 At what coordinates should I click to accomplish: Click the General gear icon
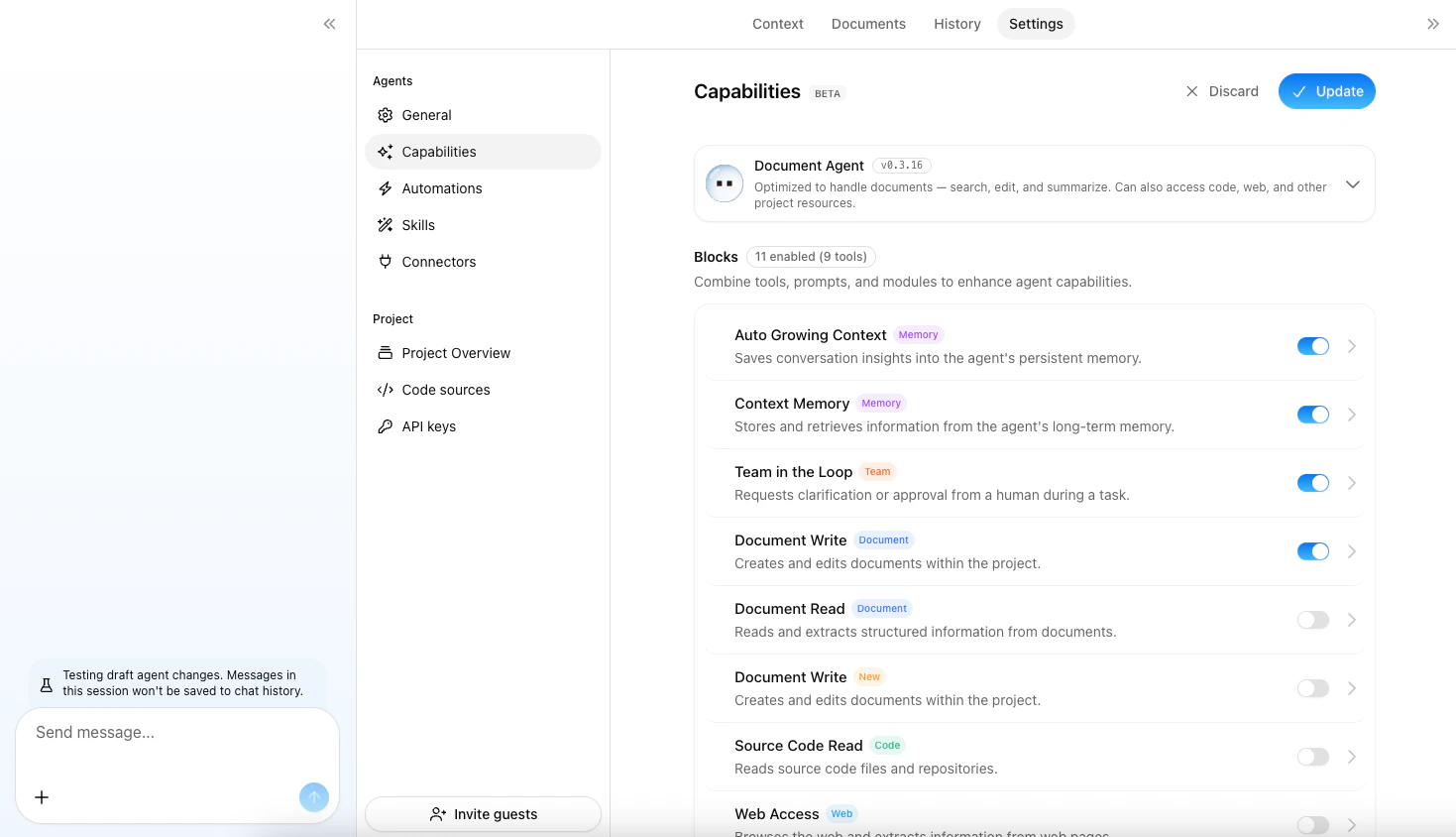click(x=386, y=115)
